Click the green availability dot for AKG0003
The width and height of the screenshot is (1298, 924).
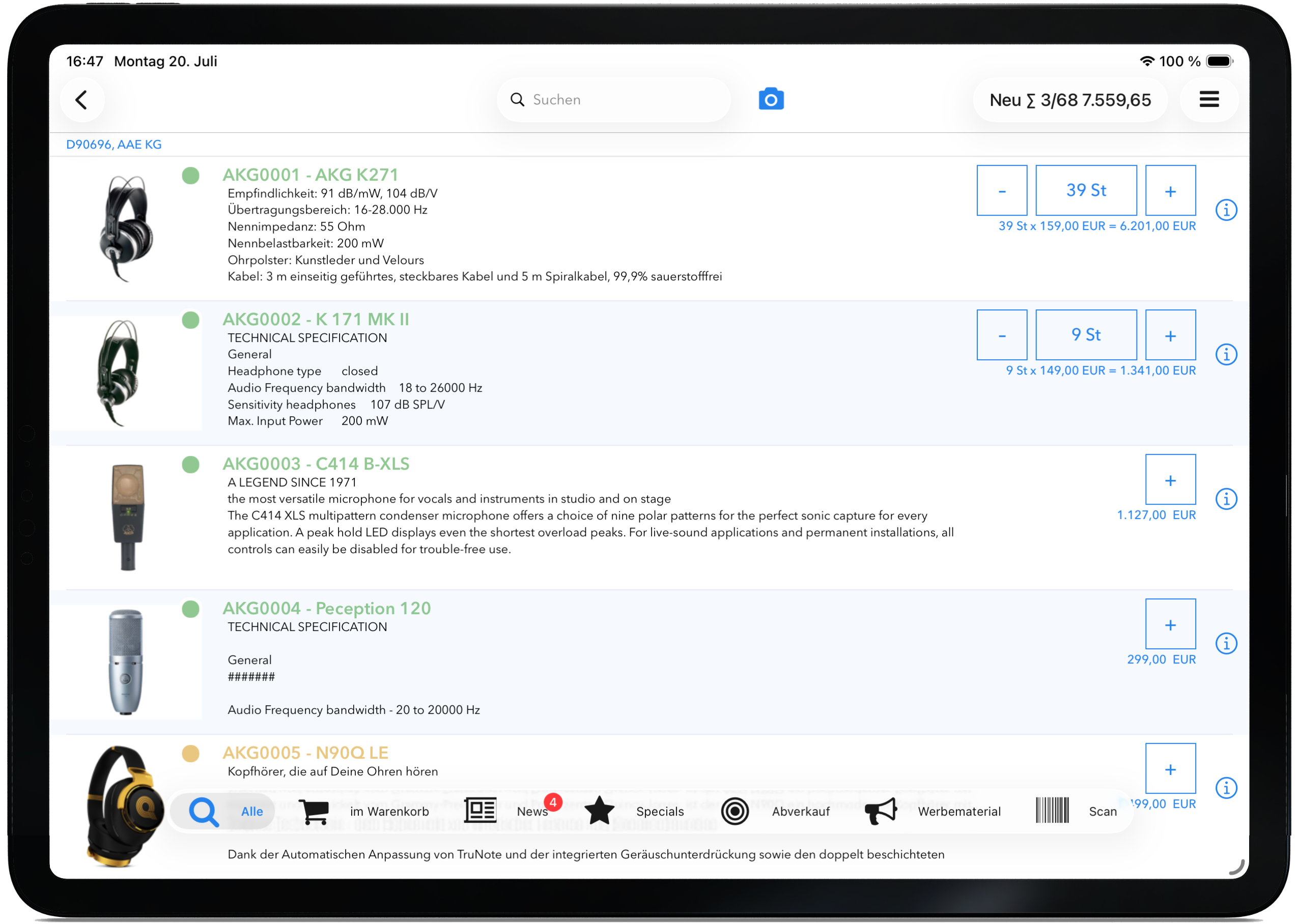(x=191, y=464)
